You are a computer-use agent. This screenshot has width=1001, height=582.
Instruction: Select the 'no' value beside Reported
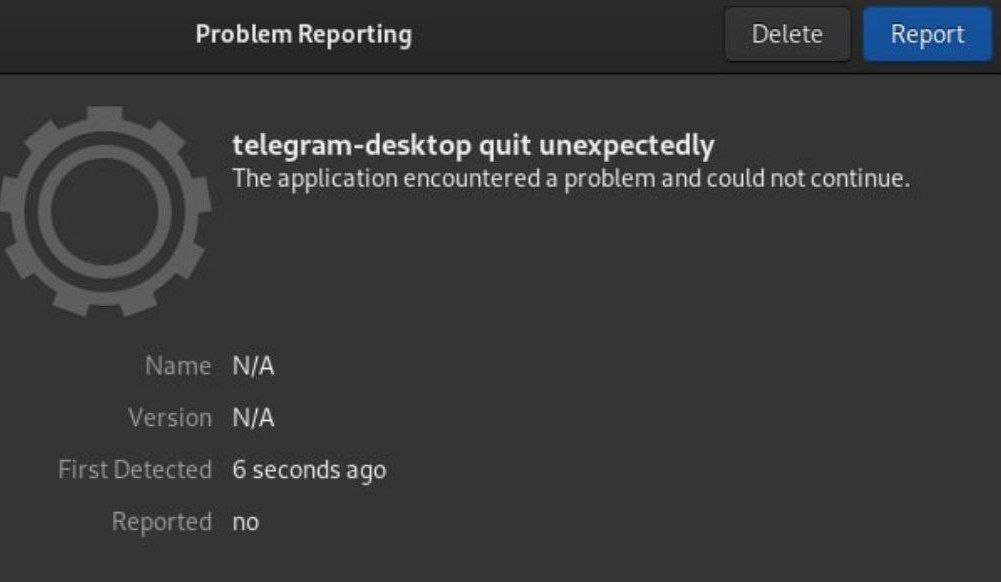245,522
